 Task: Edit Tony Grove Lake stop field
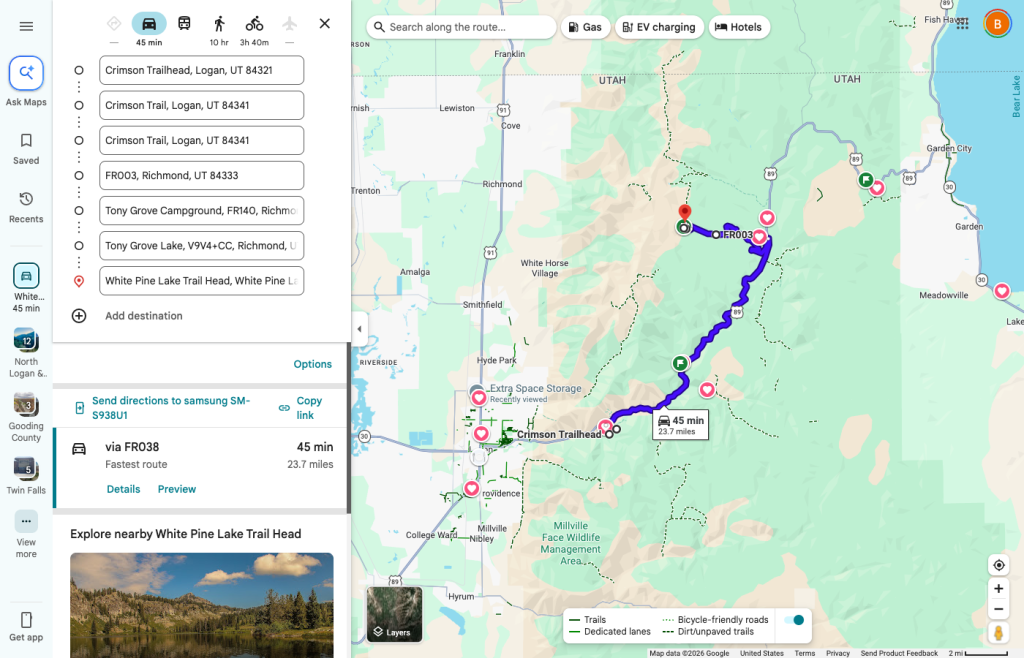point(201,245)
